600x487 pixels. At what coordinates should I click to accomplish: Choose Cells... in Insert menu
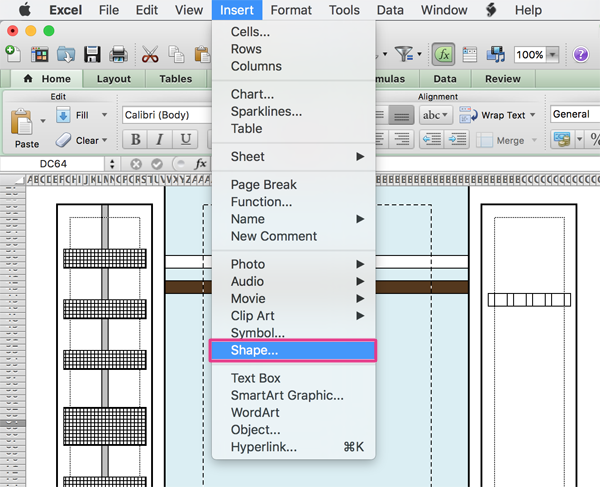click(x=293, y=32)
